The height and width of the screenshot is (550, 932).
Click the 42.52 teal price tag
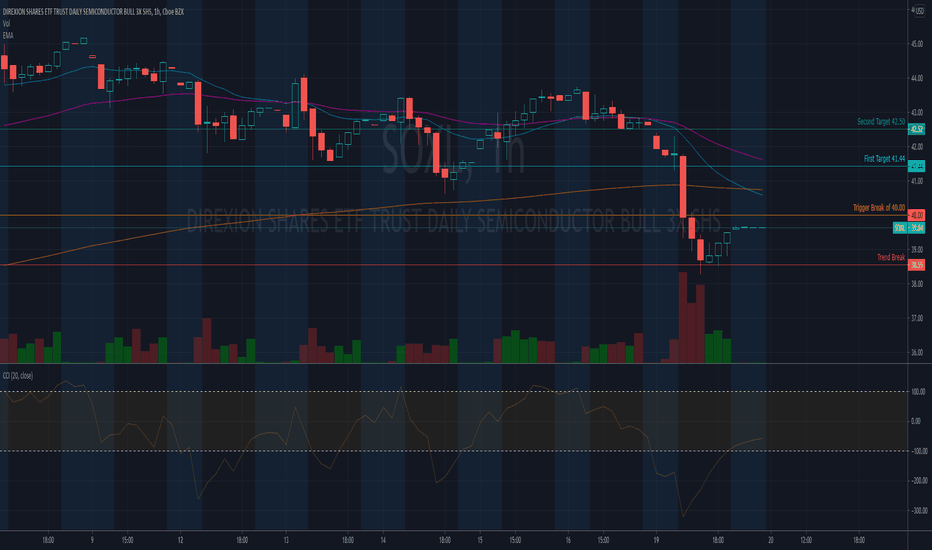click(917, 129)
